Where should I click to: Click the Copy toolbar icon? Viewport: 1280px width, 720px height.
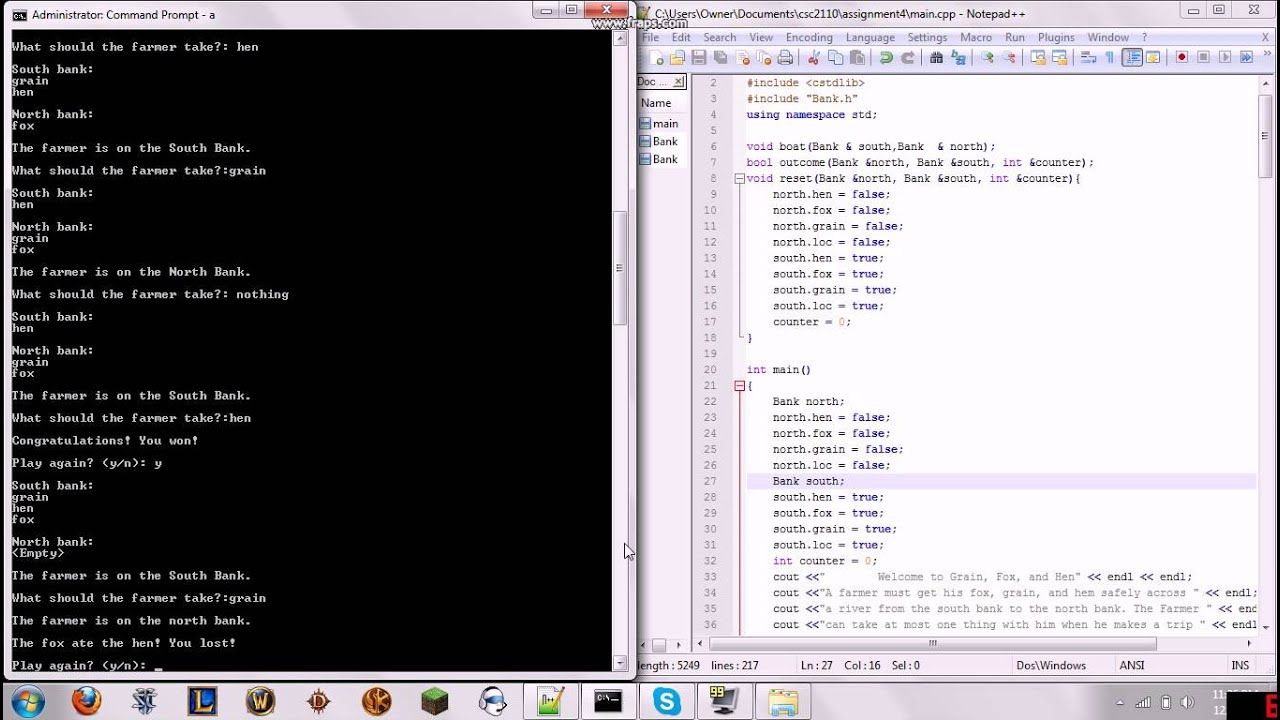(x=834, y=58)
